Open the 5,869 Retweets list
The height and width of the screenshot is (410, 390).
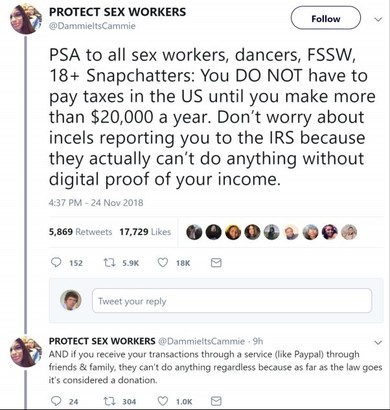pyautogui.click(x=80, y=232)
